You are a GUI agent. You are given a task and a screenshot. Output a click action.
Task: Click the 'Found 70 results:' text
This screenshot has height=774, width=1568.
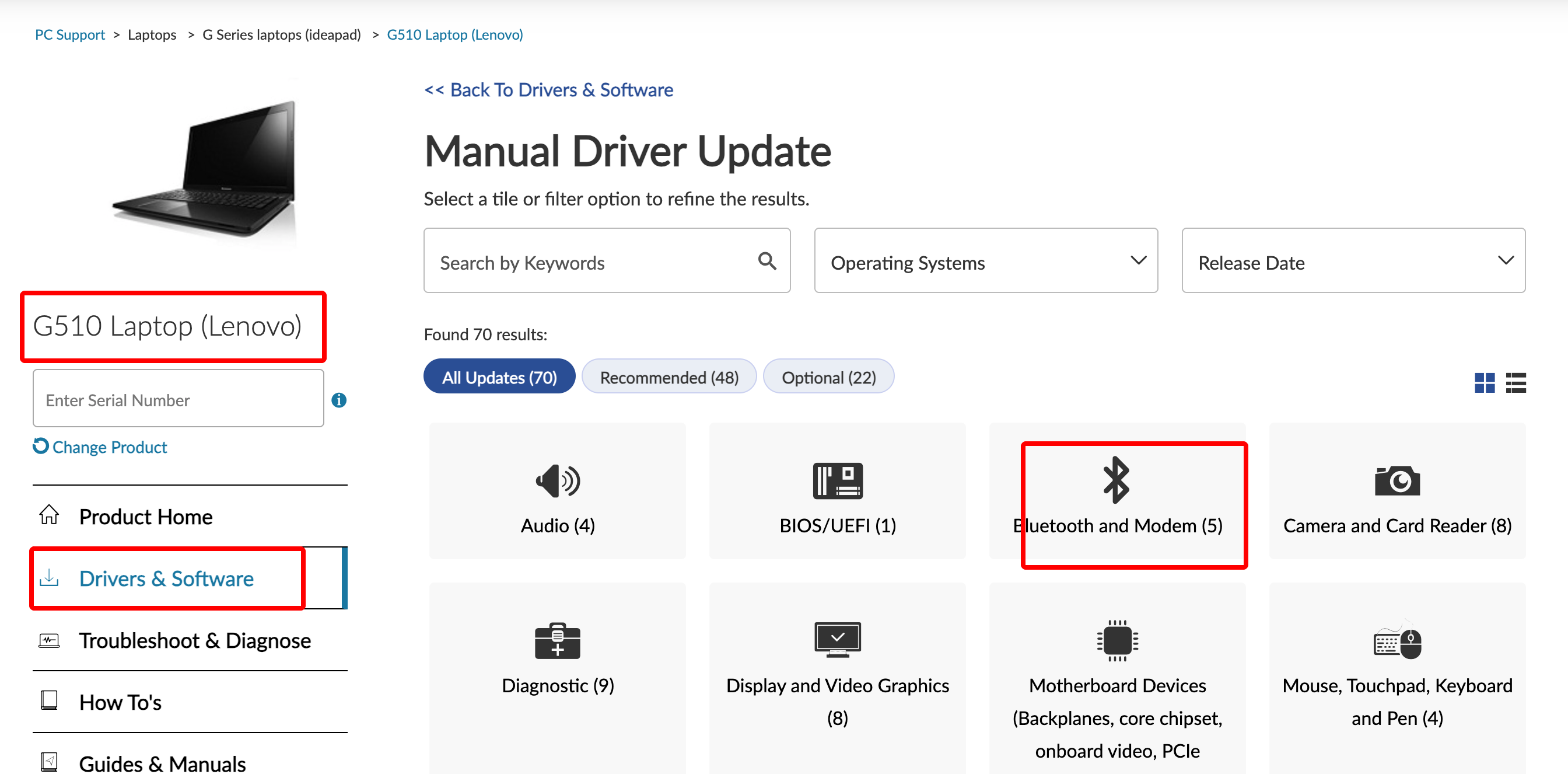click(x=485, y=334)
